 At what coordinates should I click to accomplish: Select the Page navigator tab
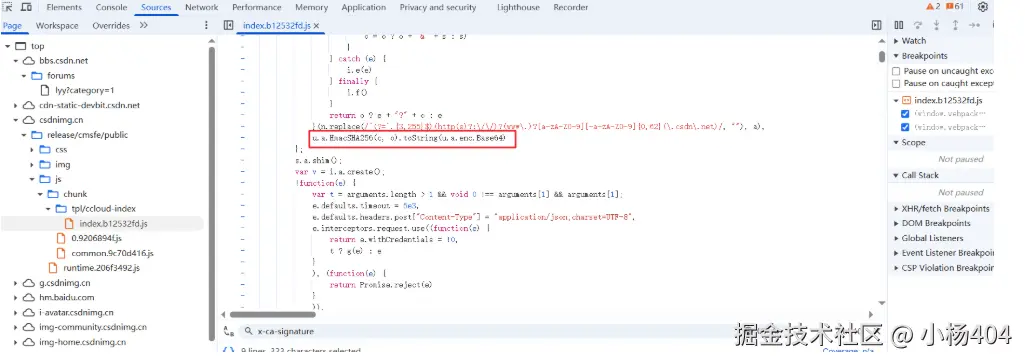[12, 25]
